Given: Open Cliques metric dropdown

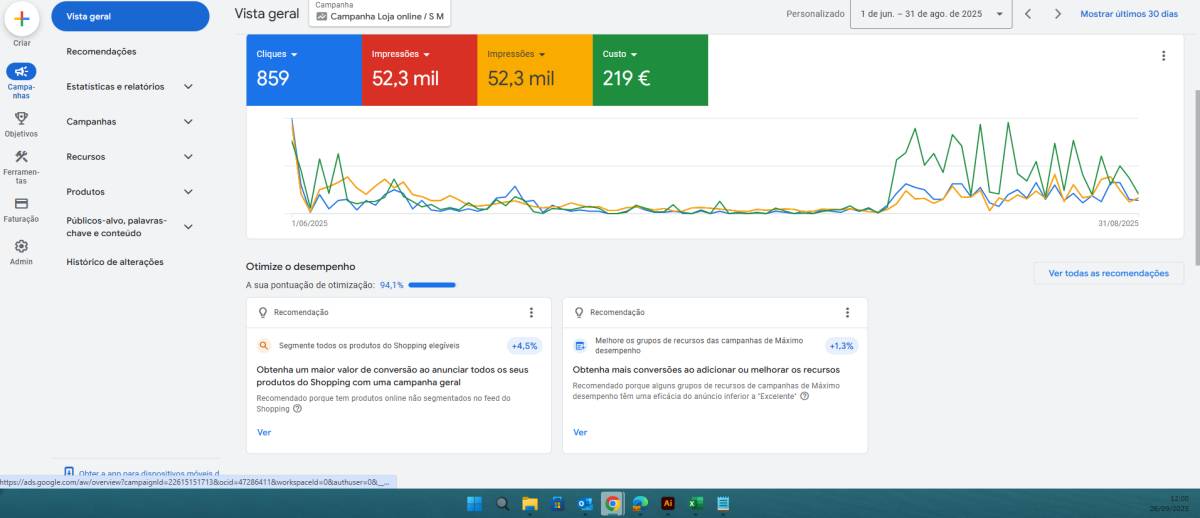Looking at the screenshot, I should pyautogui.click(x=277, y=54).
